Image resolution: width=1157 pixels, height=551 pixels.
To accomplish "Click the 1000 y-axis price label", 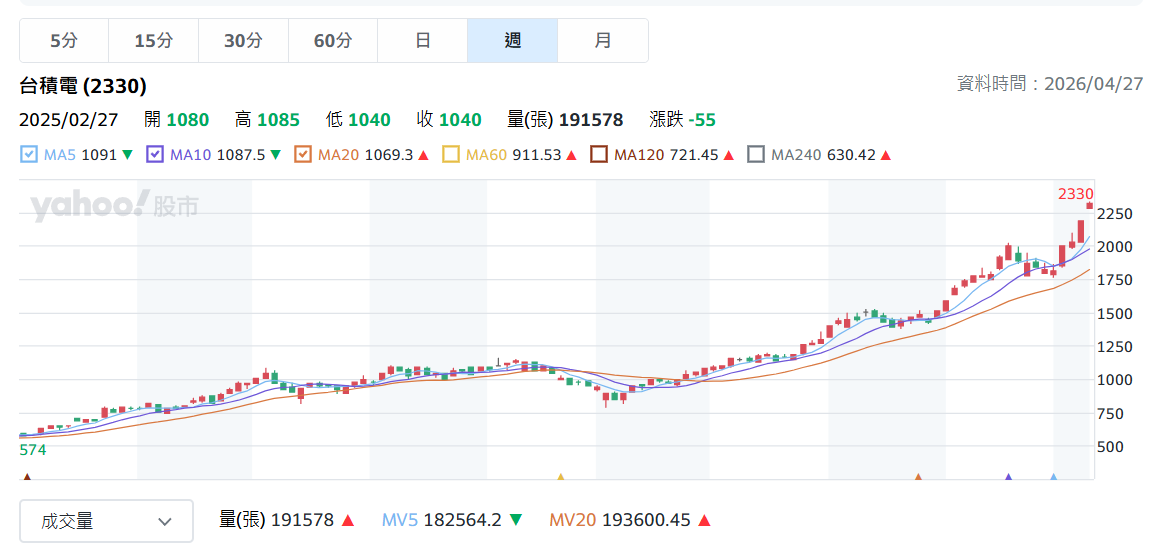I will [x=1115, y=380].
